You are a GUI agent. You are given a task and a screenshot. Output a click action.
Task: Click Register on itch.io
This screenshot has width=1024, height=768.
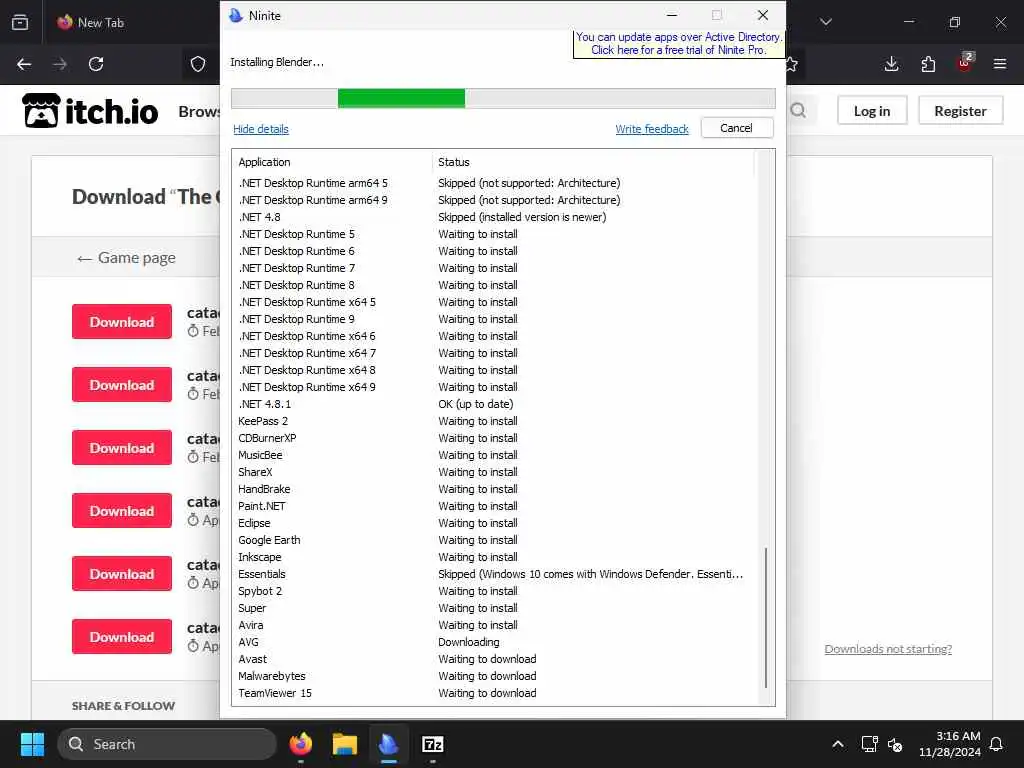[960, 111]
